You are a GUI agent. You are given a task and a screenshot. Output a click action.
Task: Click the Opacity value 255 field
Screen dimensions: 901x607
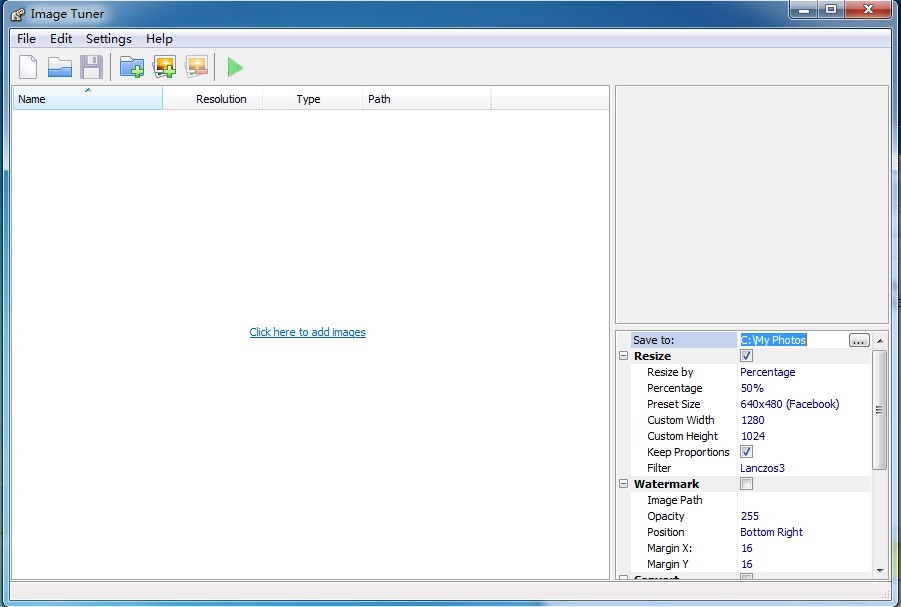[x=750, y=516]
